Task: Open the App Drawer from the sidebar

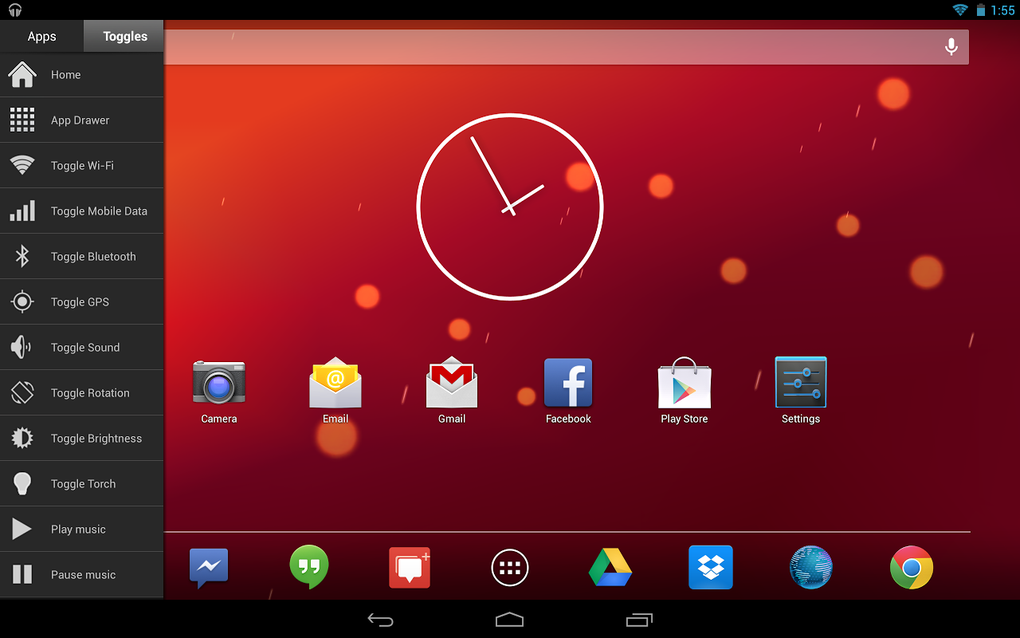Action: [x=80, y=119]
